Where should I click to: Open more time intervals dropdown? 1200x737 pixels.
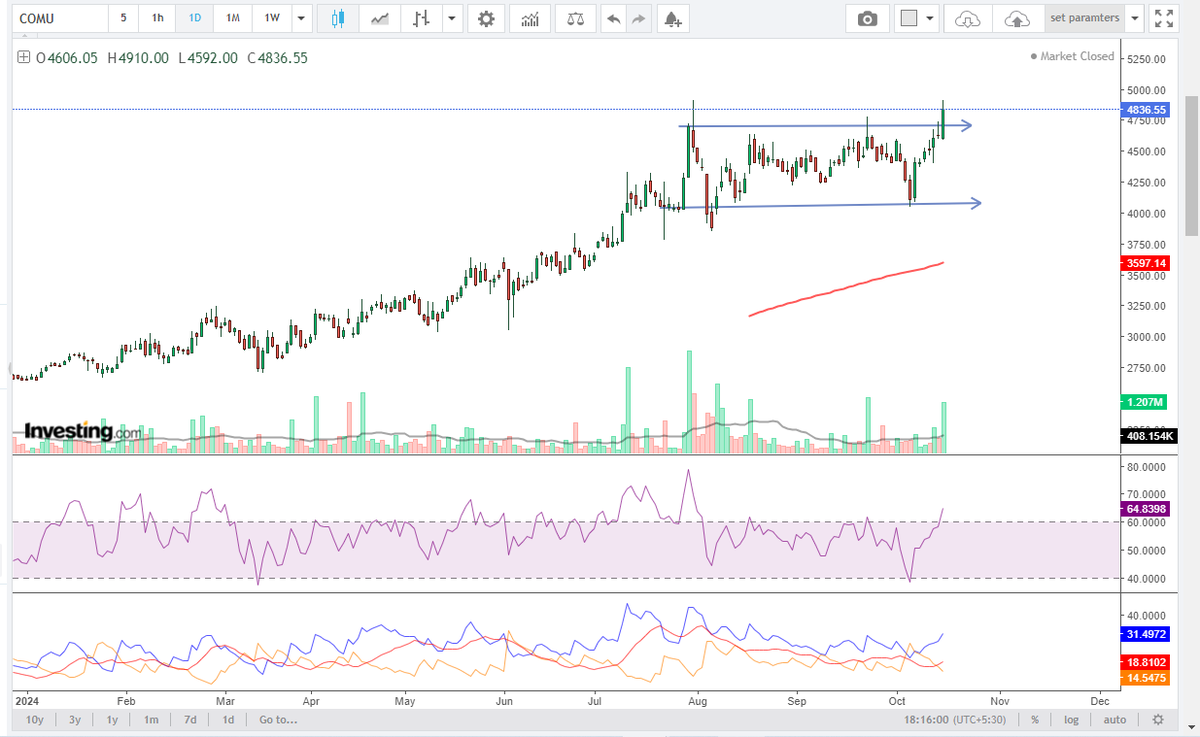[301, 18]
